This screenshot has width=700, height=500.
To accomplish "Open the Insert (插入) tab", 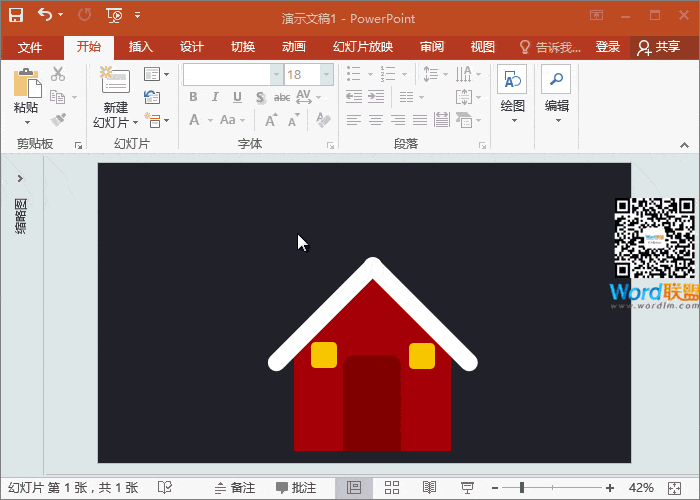I will pos(141,47).
